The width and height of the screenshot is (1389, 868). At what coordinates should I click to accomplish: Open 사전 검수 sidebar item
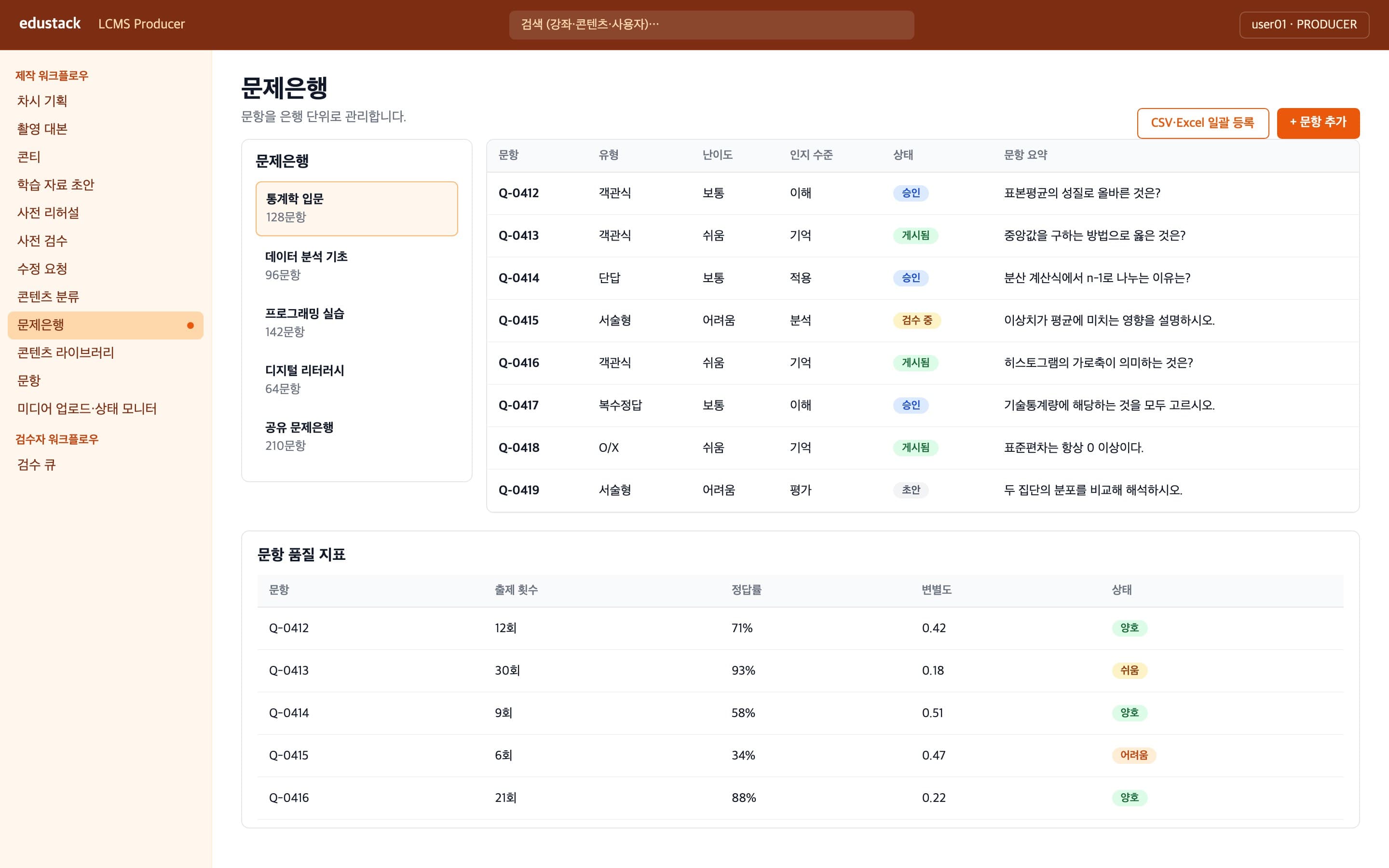(106, 241)
